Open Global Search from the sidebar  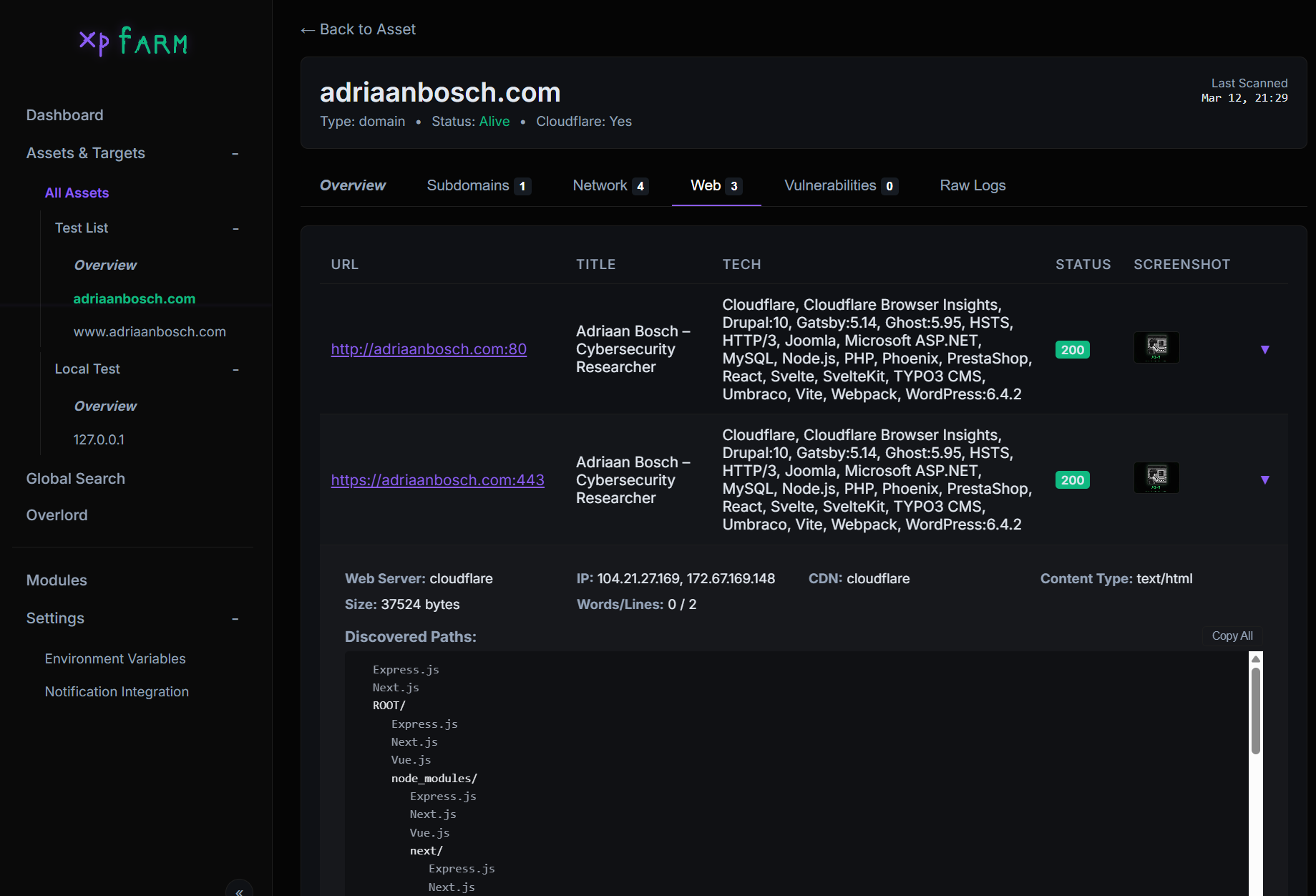(76, 479)
